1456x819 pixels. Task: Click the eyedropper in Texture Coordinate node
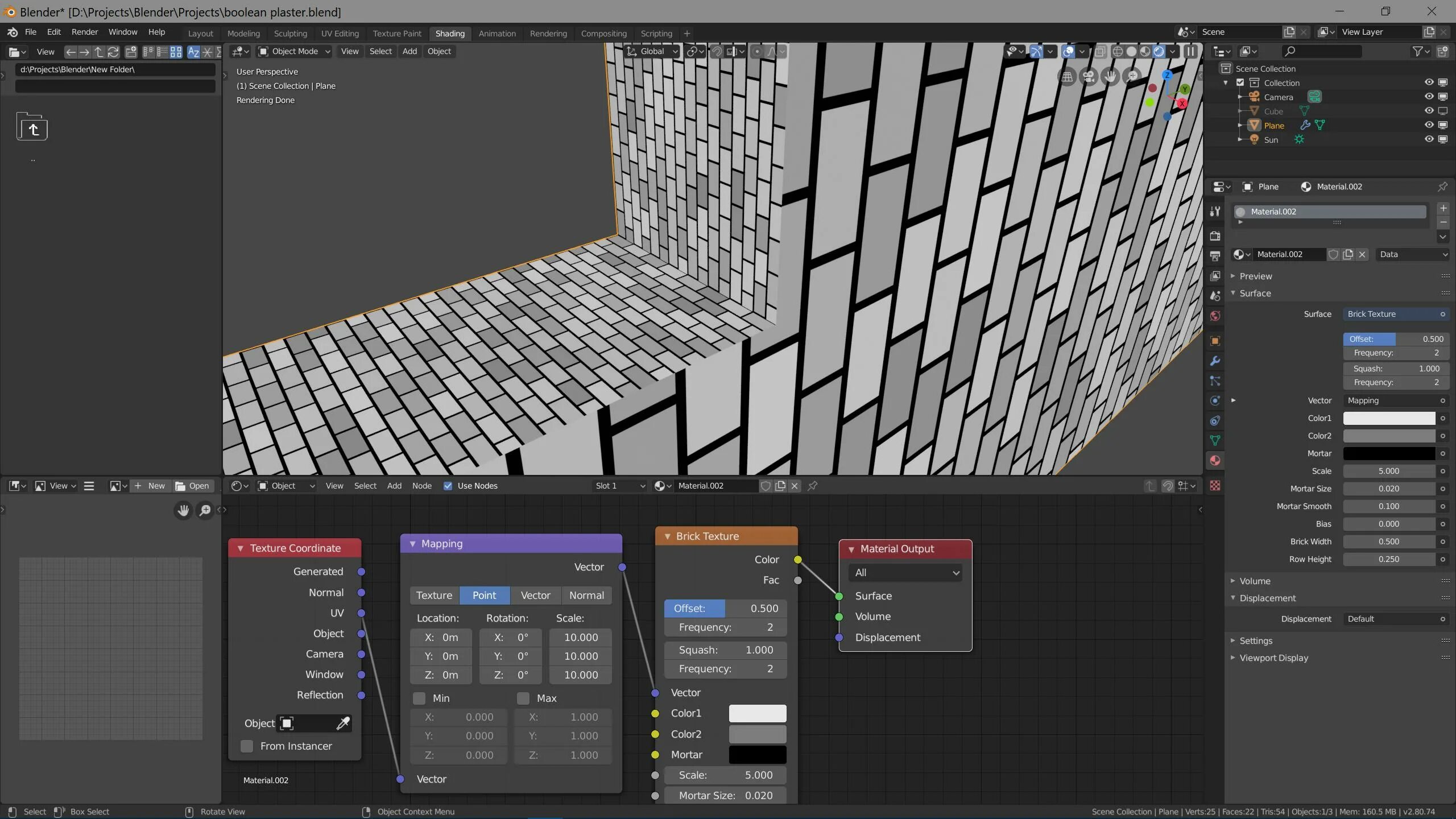click(x=342, y=723)
